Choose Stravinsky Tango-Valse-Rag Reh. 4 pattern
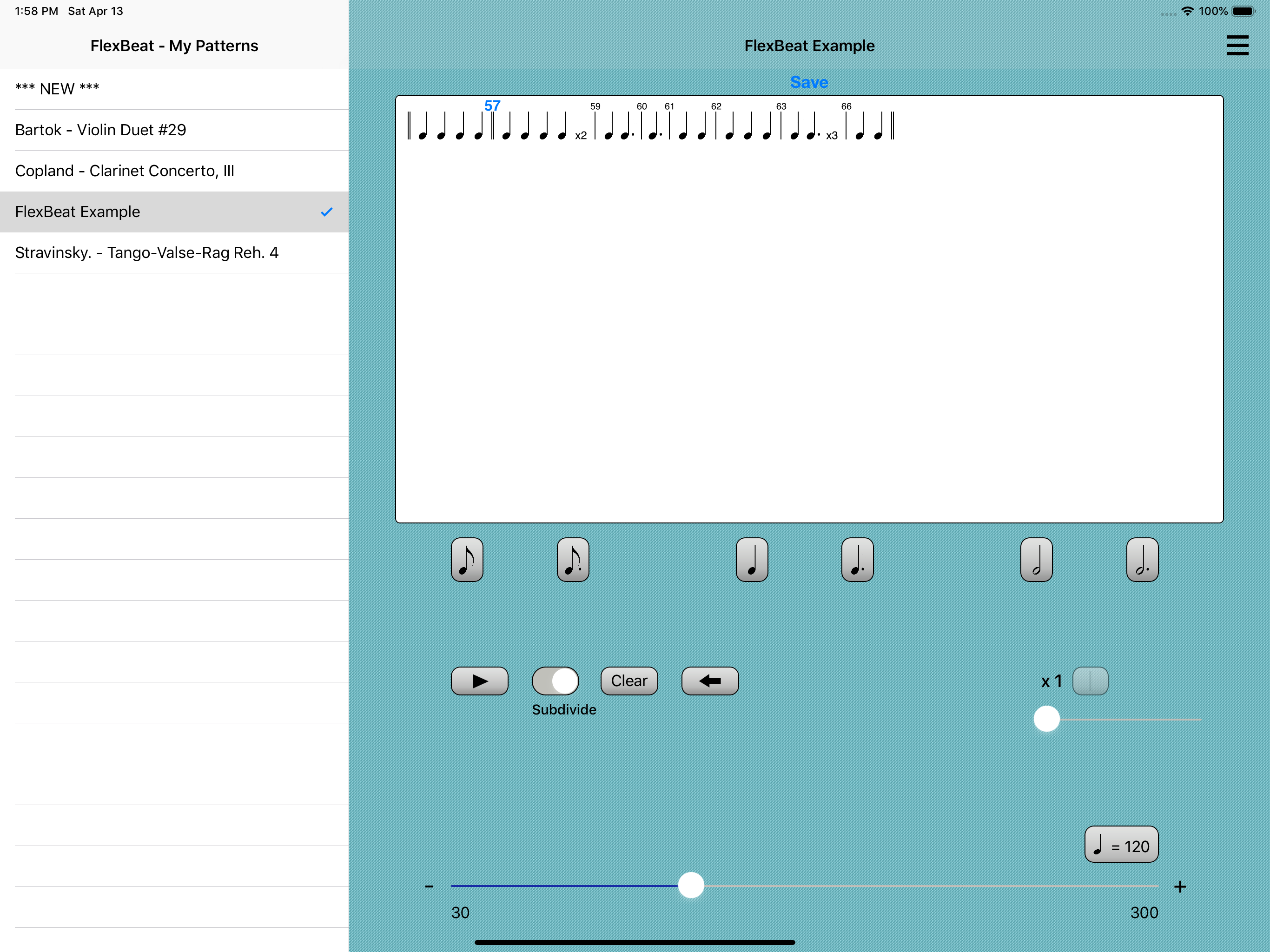The image size is (1270, 952). coord(174,252)
